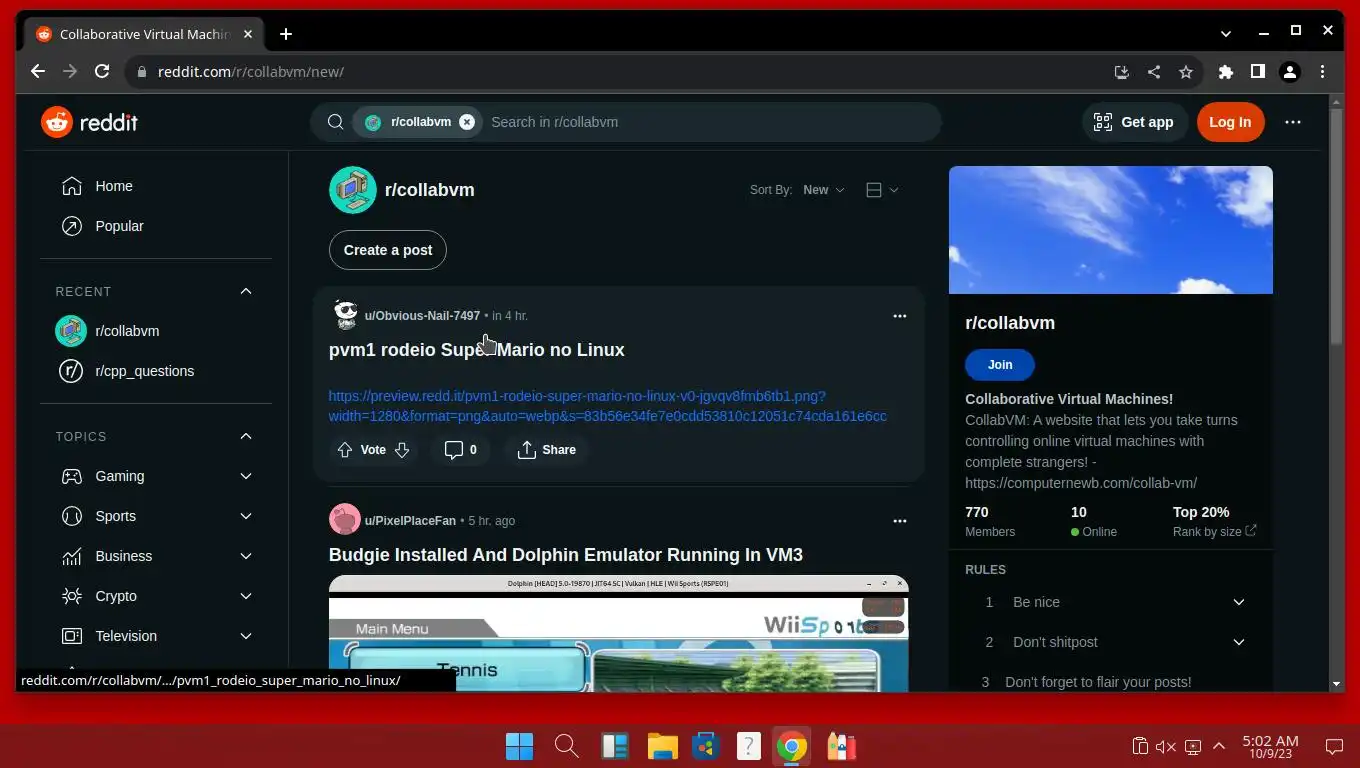The image size is (1360, 768).
Task: Bookmark this page with star icon
Action: [1186, 72]
